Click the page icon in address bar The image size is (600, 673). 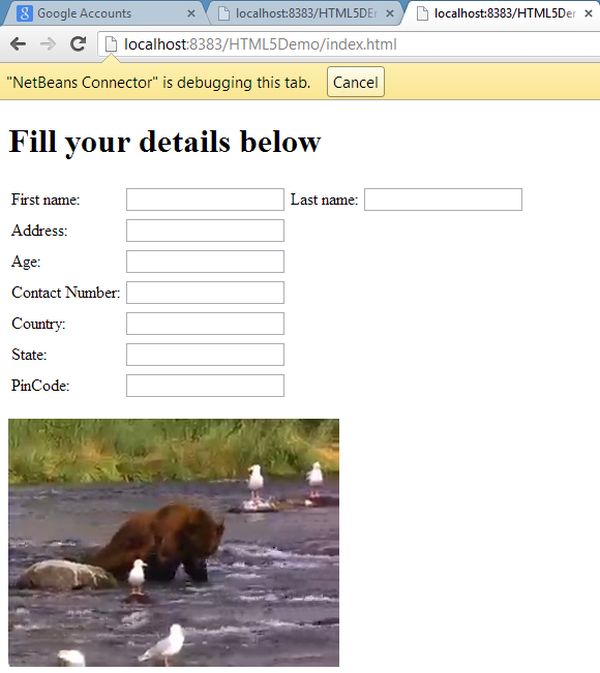coord(111,44)
